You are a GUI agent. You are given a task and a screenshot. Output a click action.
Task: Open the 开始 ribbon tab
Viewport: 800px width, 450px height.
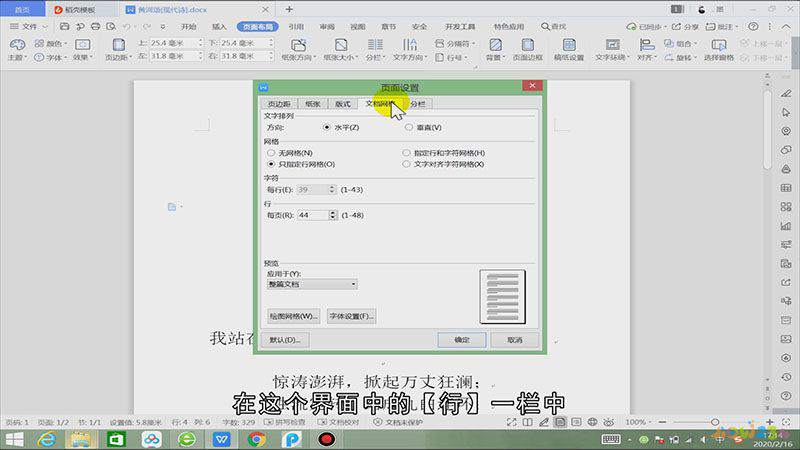(x=188, y=27)
